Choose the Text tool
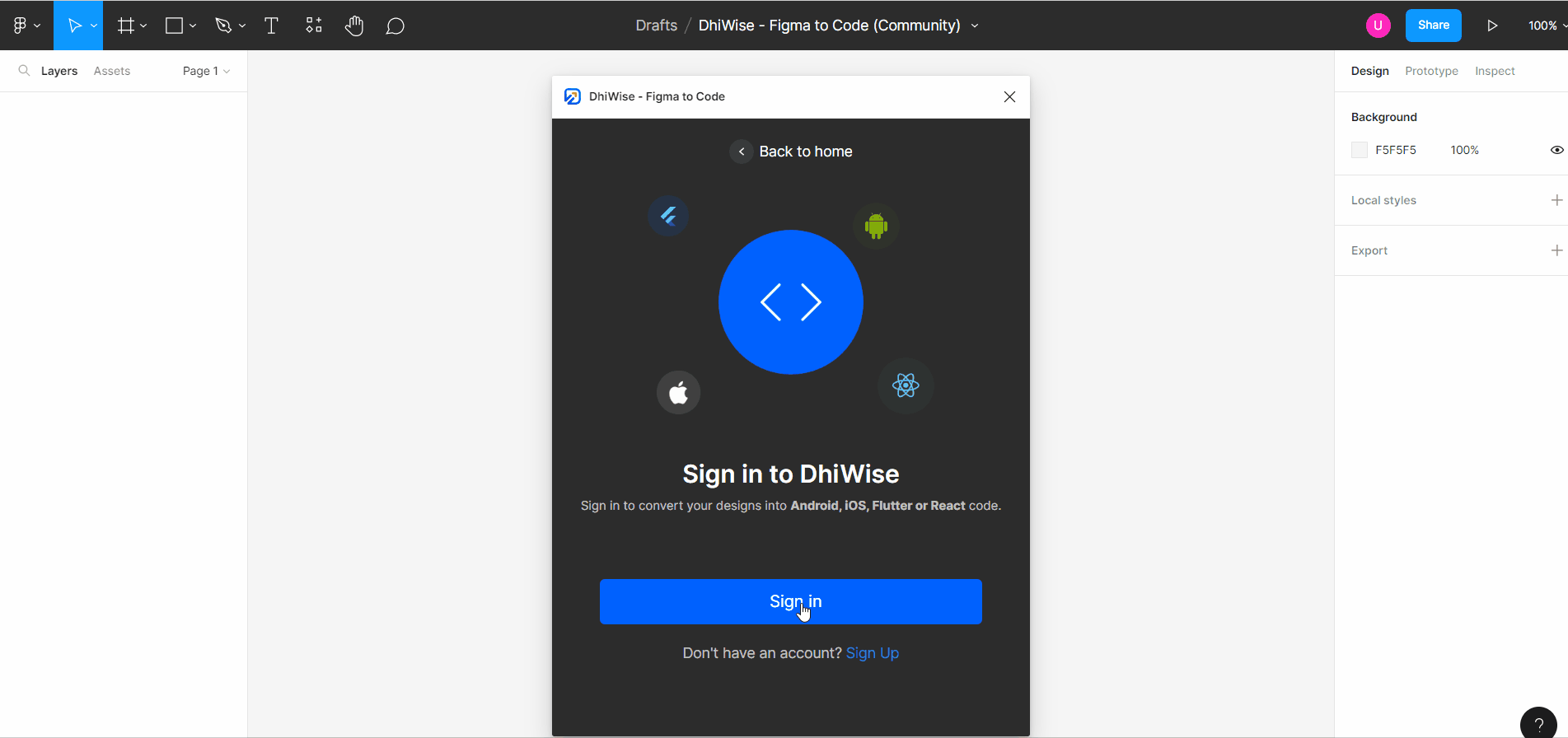Screen dimensions: 1568x738 click(x=271, y=26)
